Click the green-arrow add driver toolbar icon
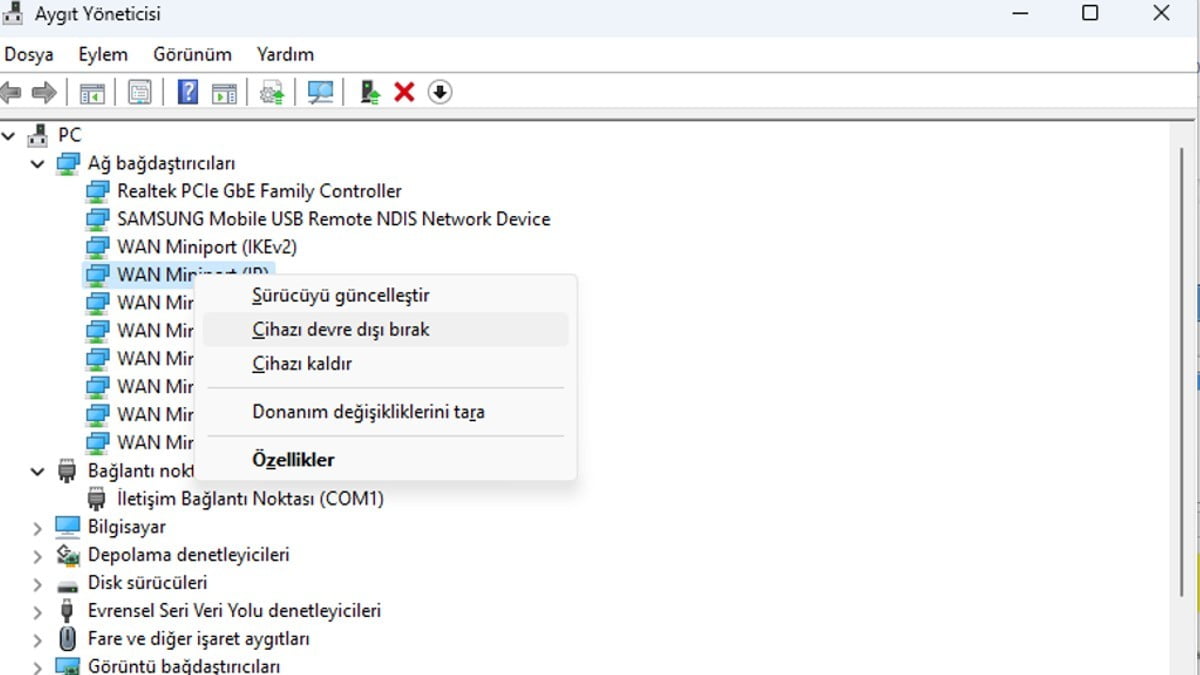Viewport: 1200px width, 675px height. 370,93
